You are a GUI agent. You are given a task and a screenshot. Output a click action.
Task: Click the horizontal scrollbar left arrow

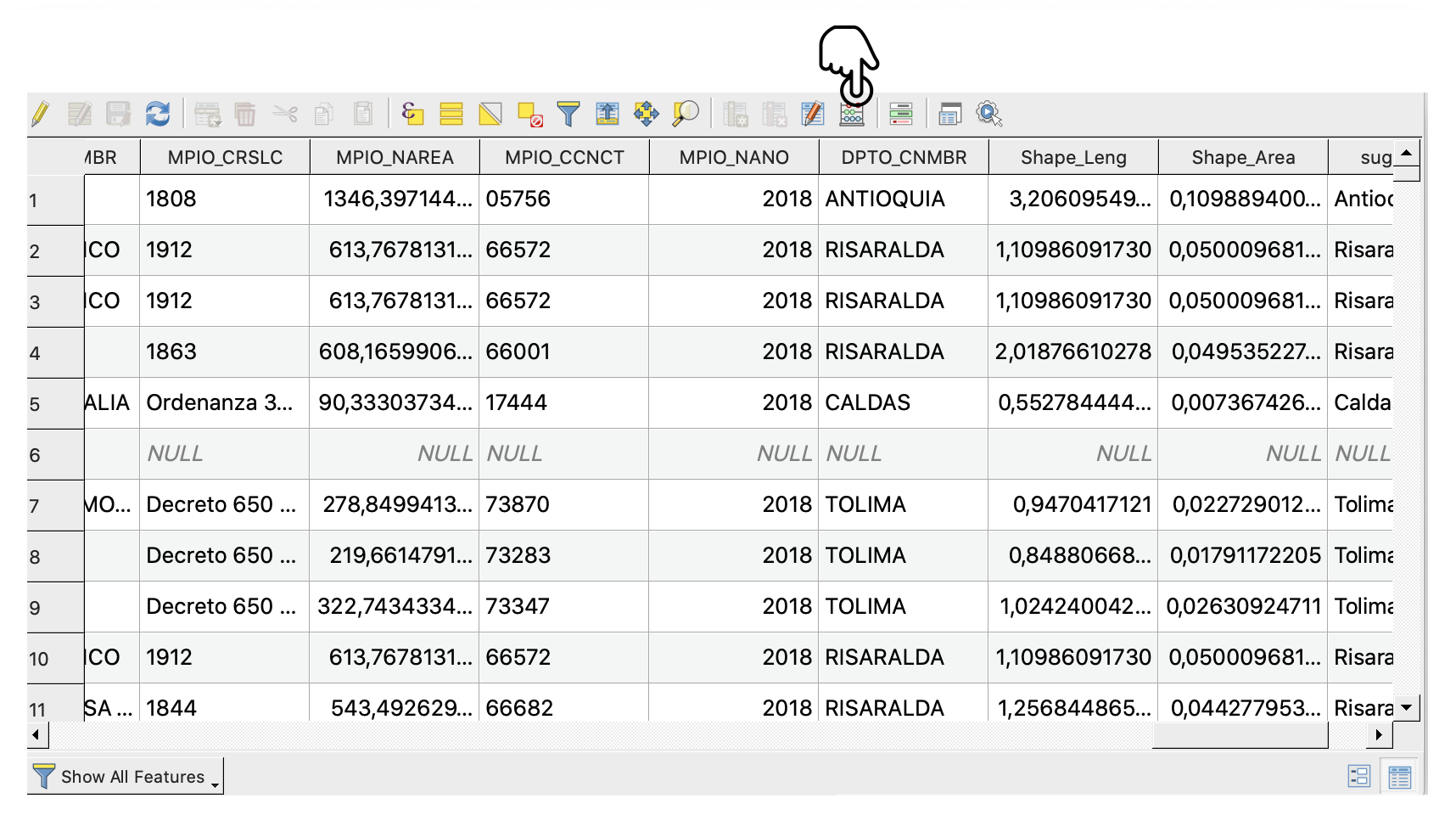(x=37, y=734)
